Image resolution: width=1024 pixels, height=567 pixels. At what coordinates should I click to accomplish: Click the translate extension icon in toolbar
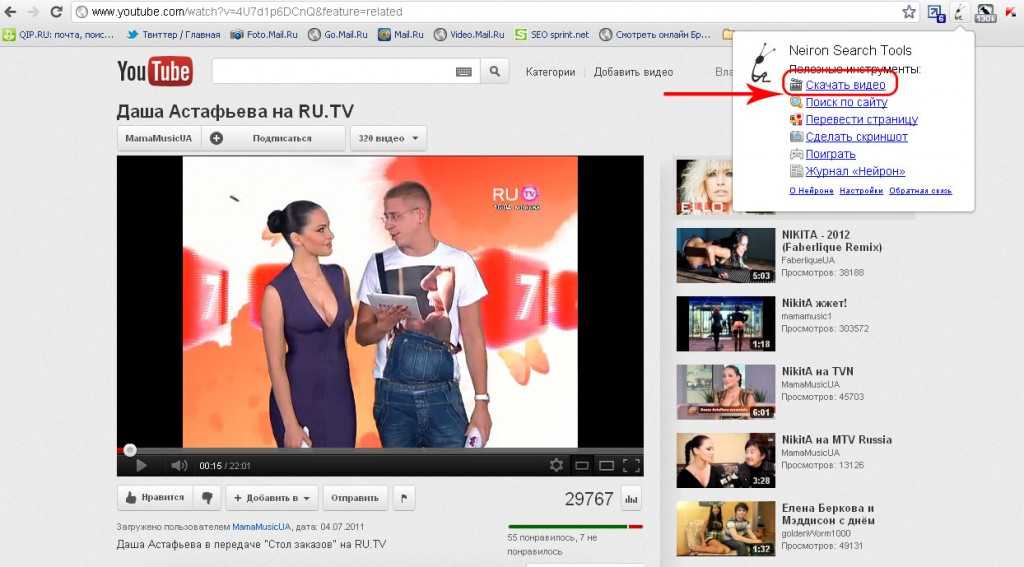(936, 13)
